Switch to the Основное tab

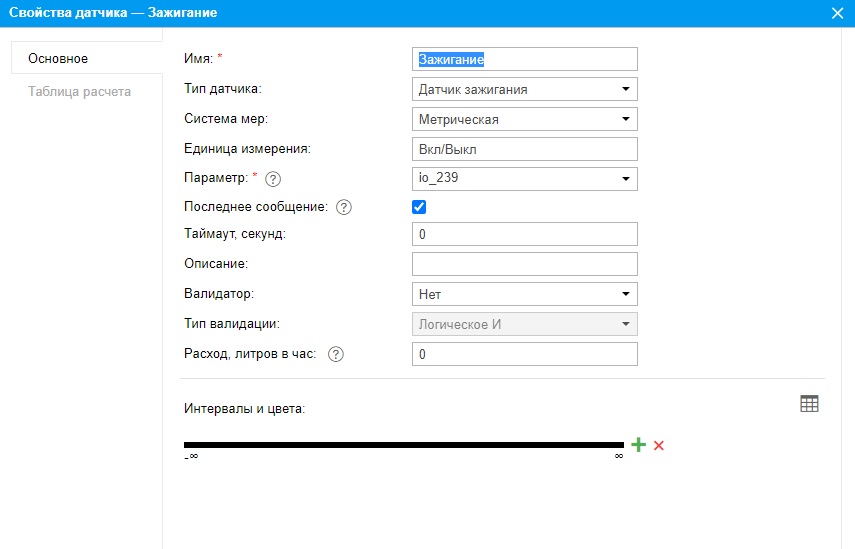(x=58, y=58)
